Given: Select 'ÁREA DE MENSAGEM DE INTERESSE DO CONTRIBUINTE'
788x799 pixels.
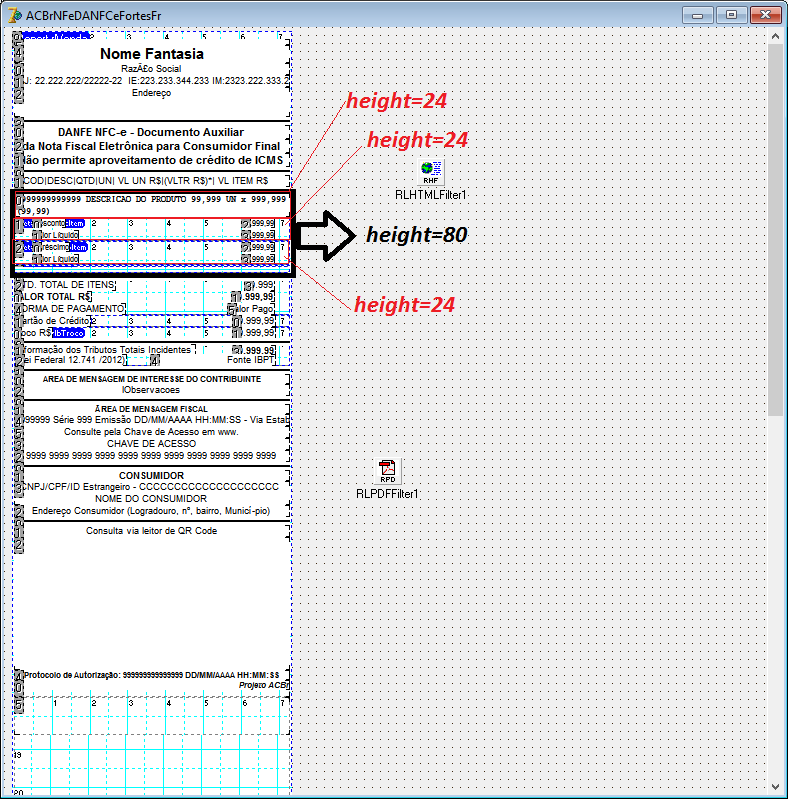Looking at the screenshot, I should tap(151, 379).
